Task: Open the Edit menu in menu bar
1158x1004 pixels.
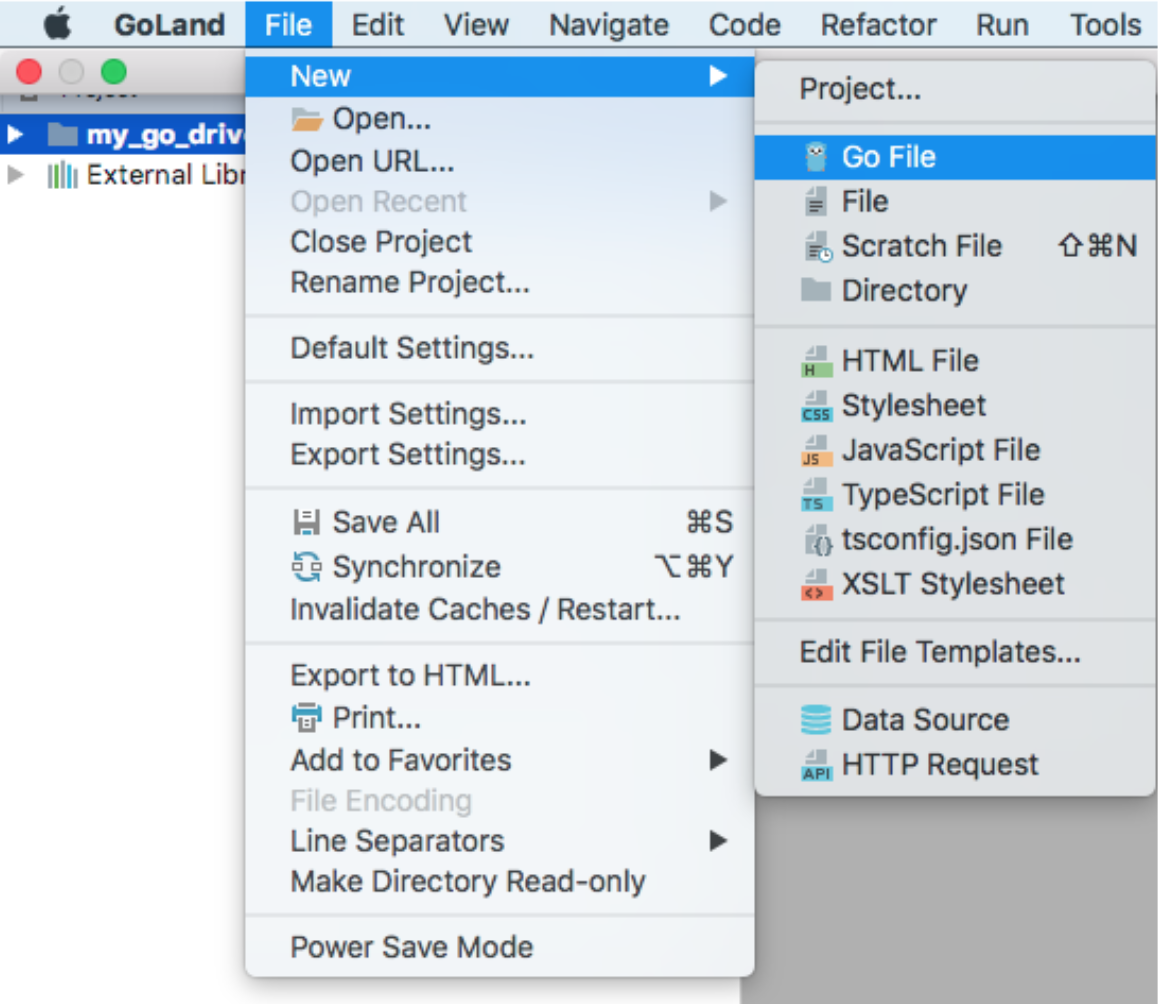Action: [377, 24]
